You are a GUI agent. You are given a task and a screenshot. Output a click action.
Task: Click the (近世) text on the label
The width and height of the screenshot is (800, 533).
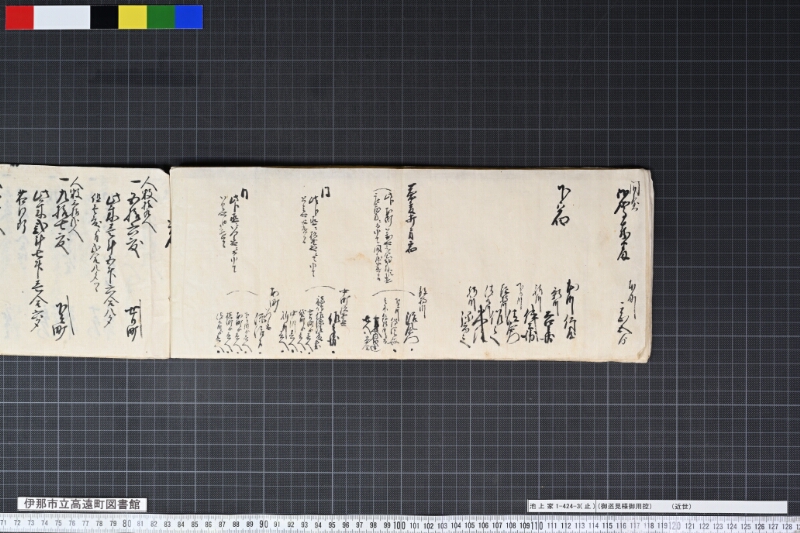click(x=682, y=506)
